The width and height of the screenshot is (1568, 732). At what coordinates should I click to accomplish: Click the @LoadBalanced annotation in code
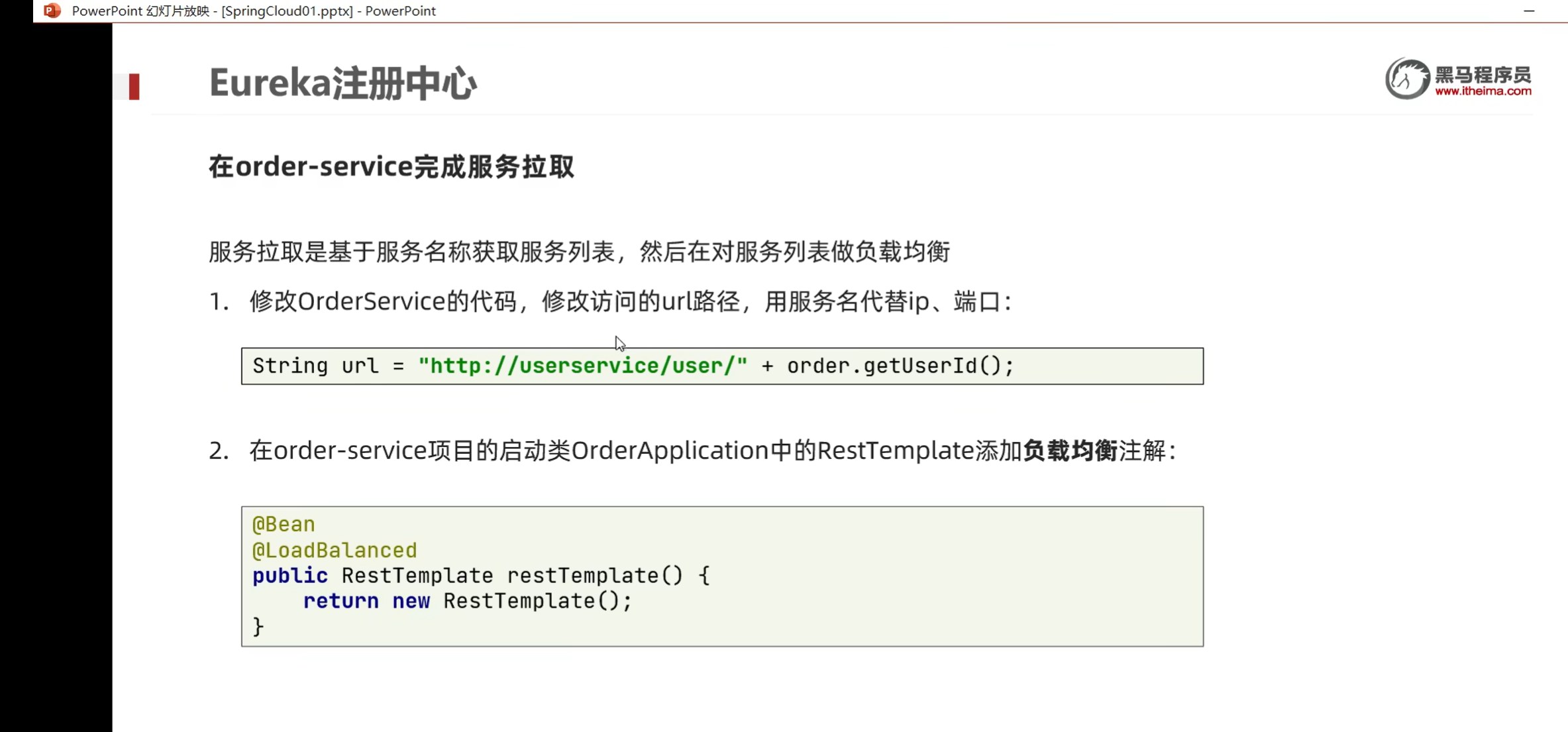tap(335, 550)
